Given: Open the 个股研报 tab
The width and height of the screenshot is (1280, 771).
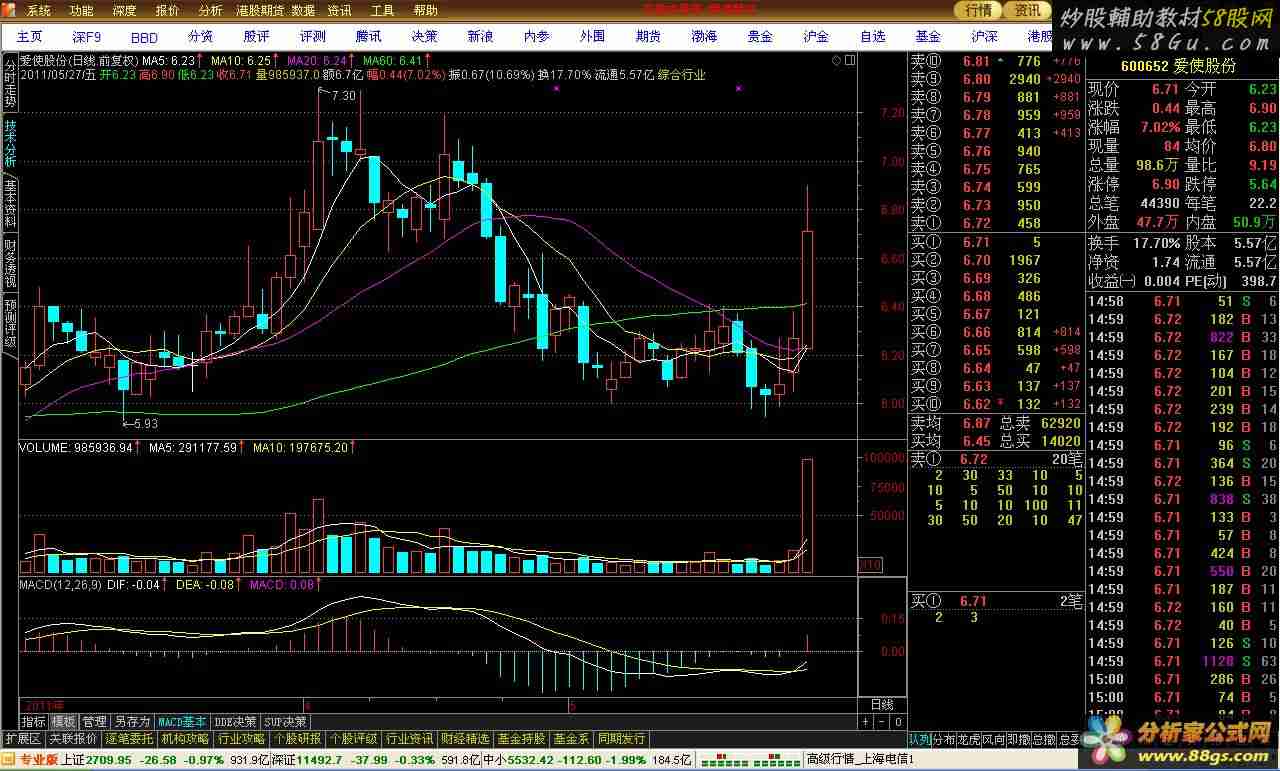Looking at the screenshot, I should [298, 739].
